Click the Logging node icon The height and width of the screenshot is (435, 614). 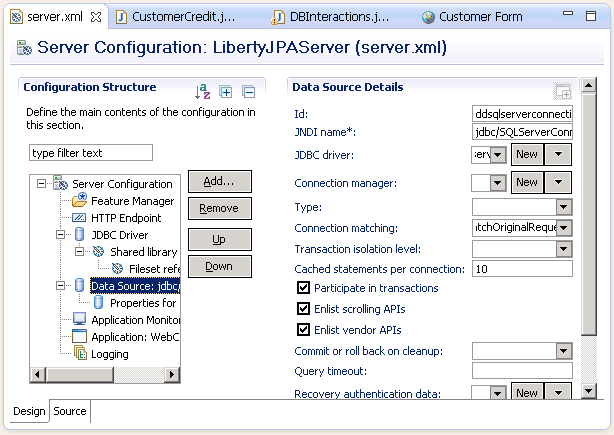click(80, 354)
